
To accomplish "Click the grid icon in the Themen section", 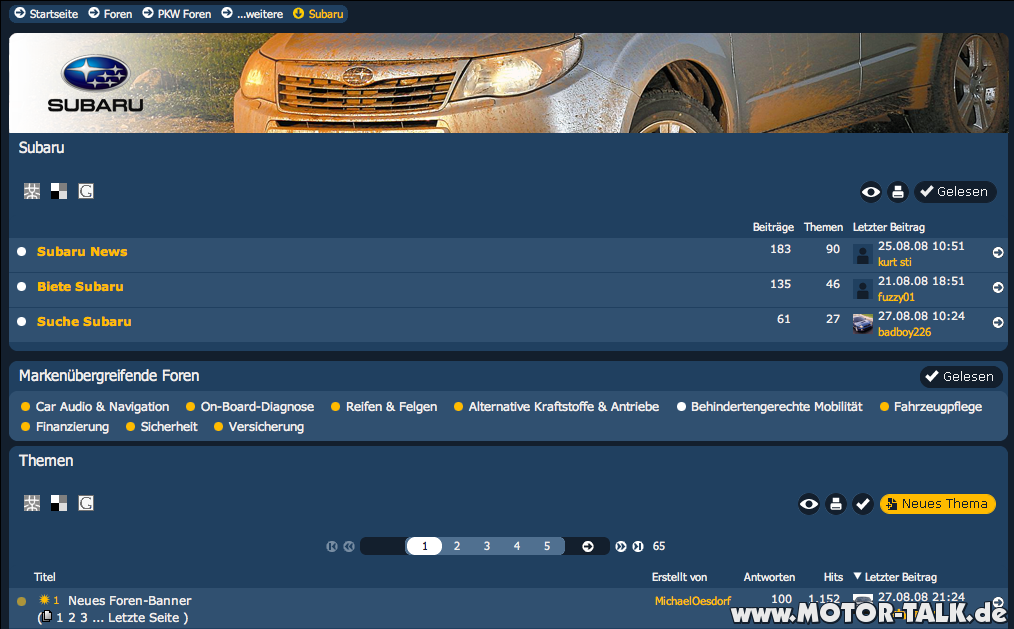I will [x=32, y=503].
